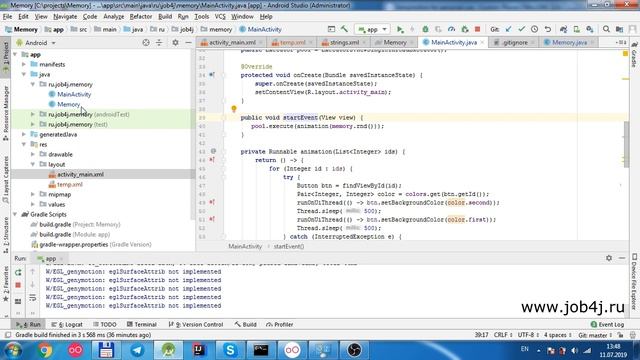Click the Git commit checkmark icon

pos(521,29)
